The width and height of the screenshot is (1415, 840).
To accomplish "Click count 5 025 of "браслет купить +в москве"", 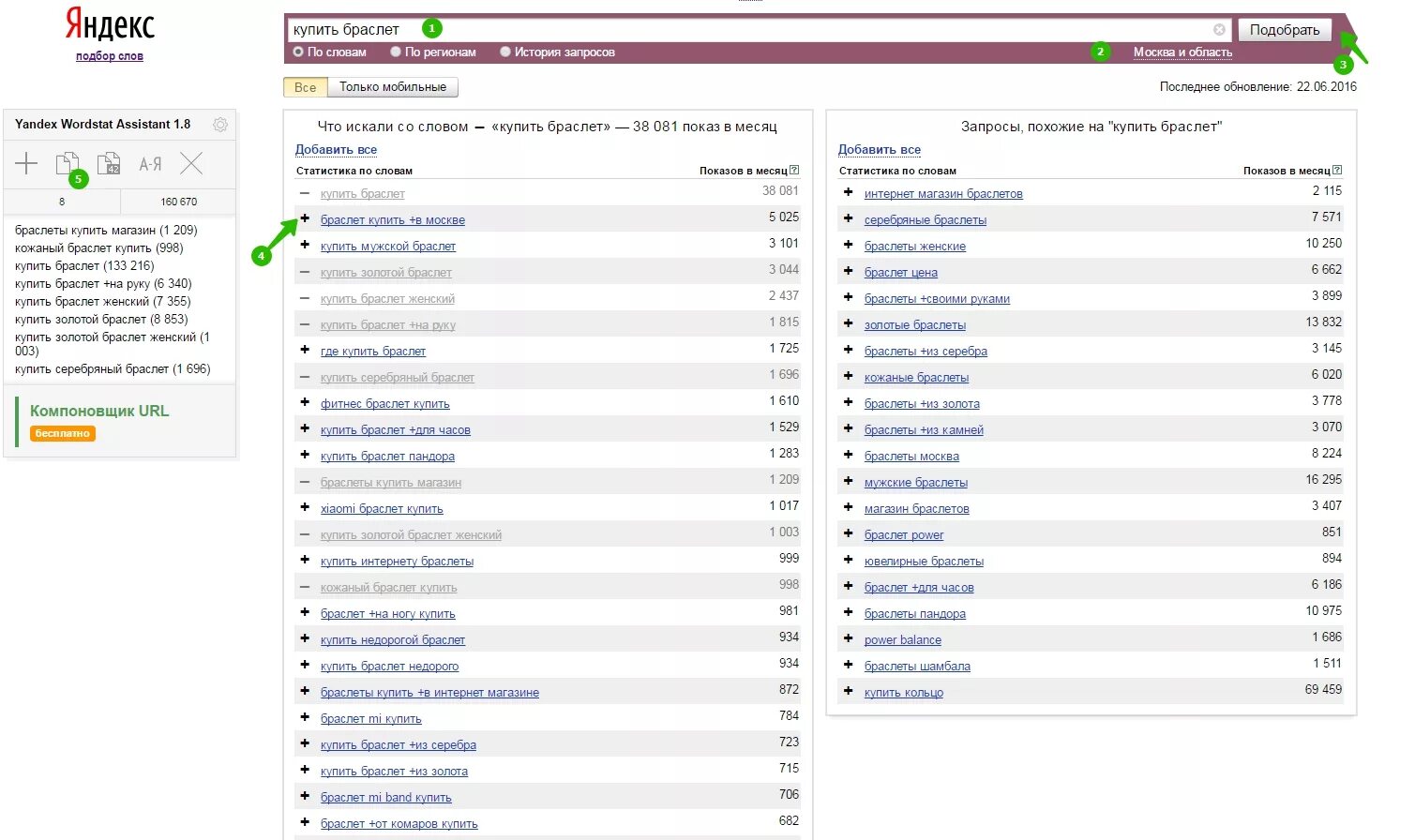I will click(784, 217).
